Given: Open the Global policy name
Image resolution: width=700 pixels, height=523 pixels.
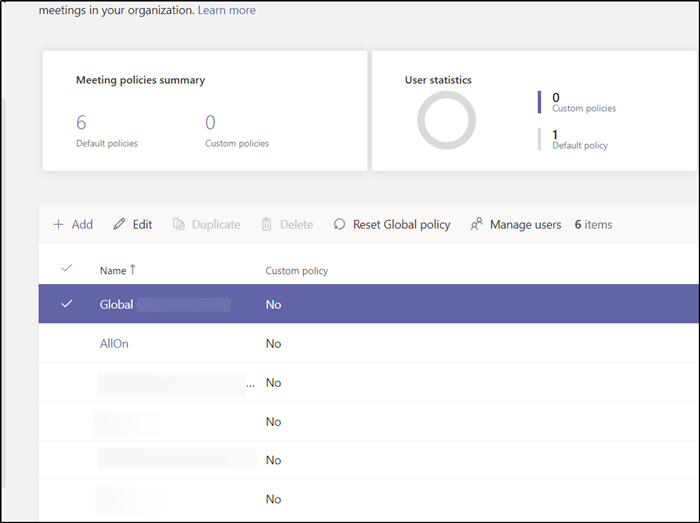Looking at the screenshot, I should [116, 304].
